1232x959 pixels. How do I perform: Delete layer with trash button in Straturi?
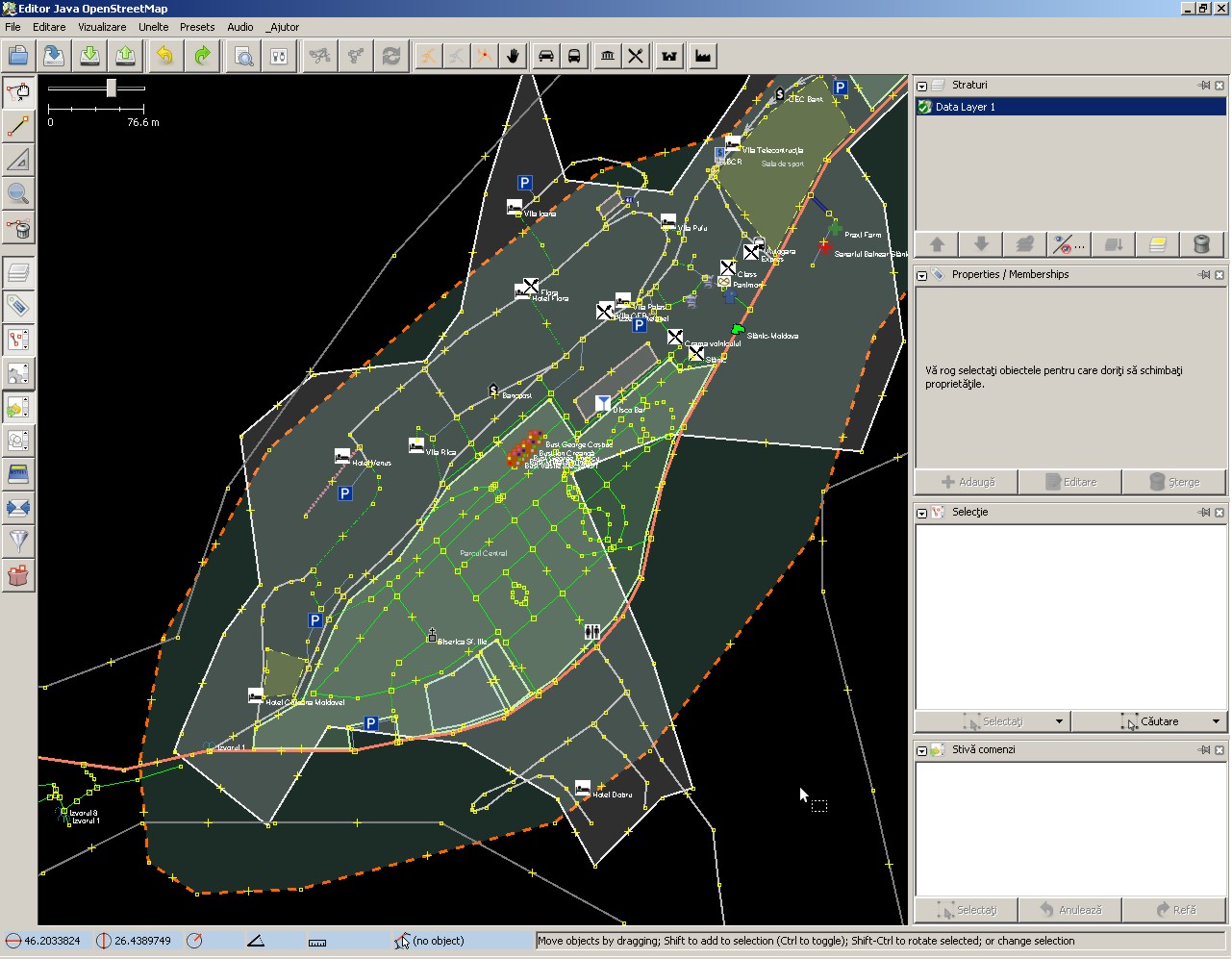pos(1202,244)
